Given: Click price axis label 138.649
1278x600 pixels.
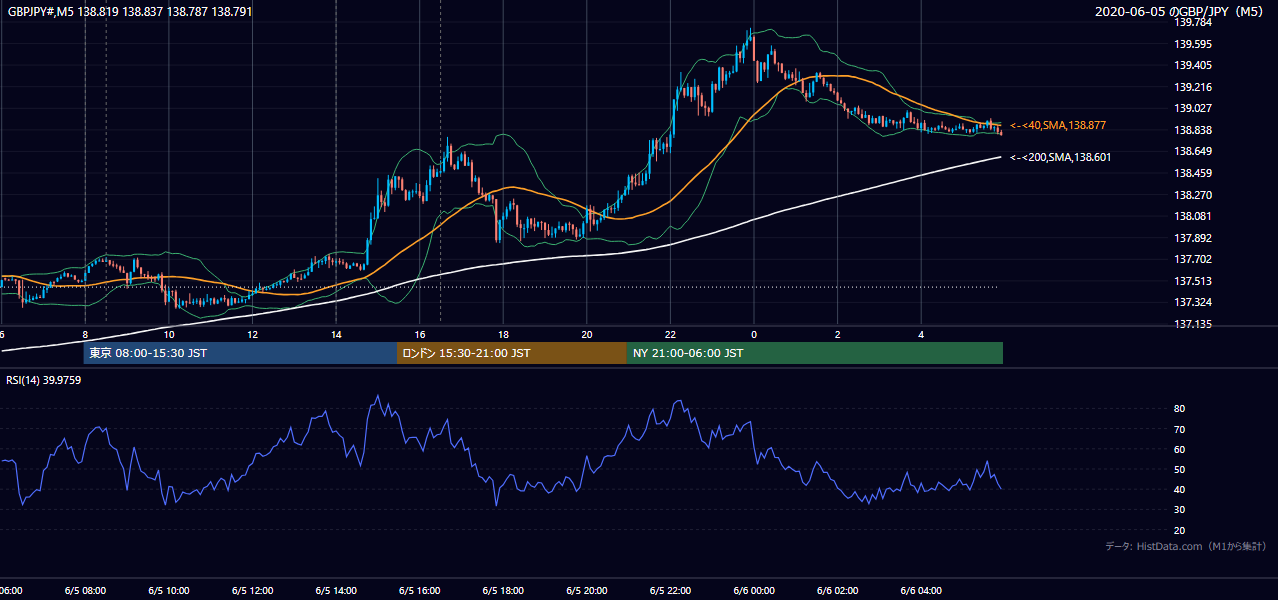Looking at the screenshot, I should pos(1192,151).
